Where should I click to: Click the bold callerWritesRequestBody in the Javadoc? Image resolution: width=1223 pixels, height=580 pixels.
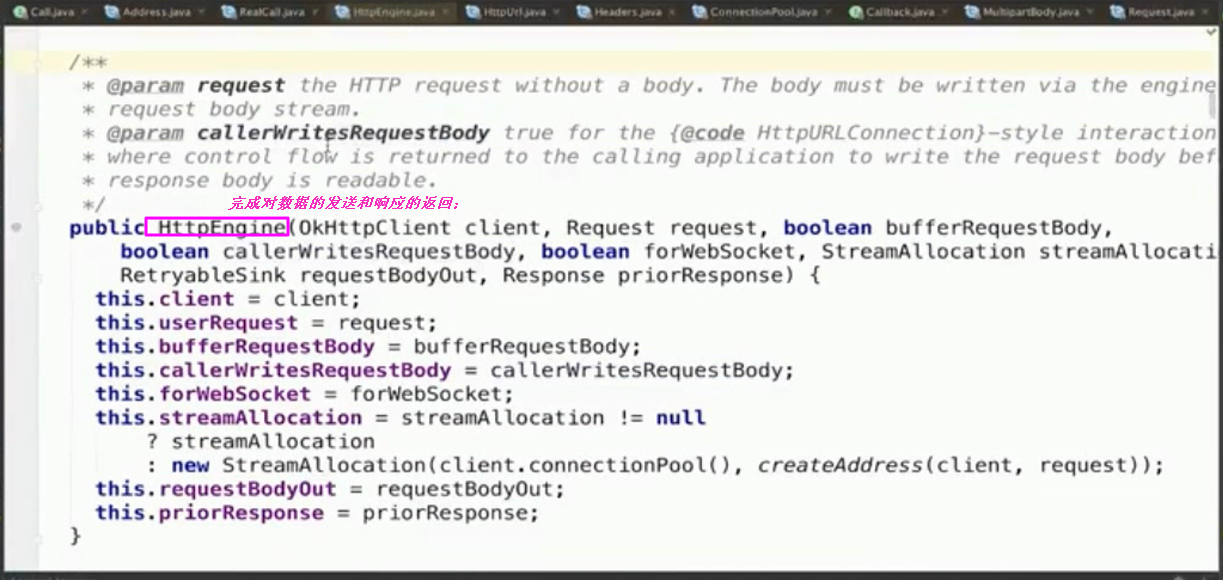coord(343,133)
